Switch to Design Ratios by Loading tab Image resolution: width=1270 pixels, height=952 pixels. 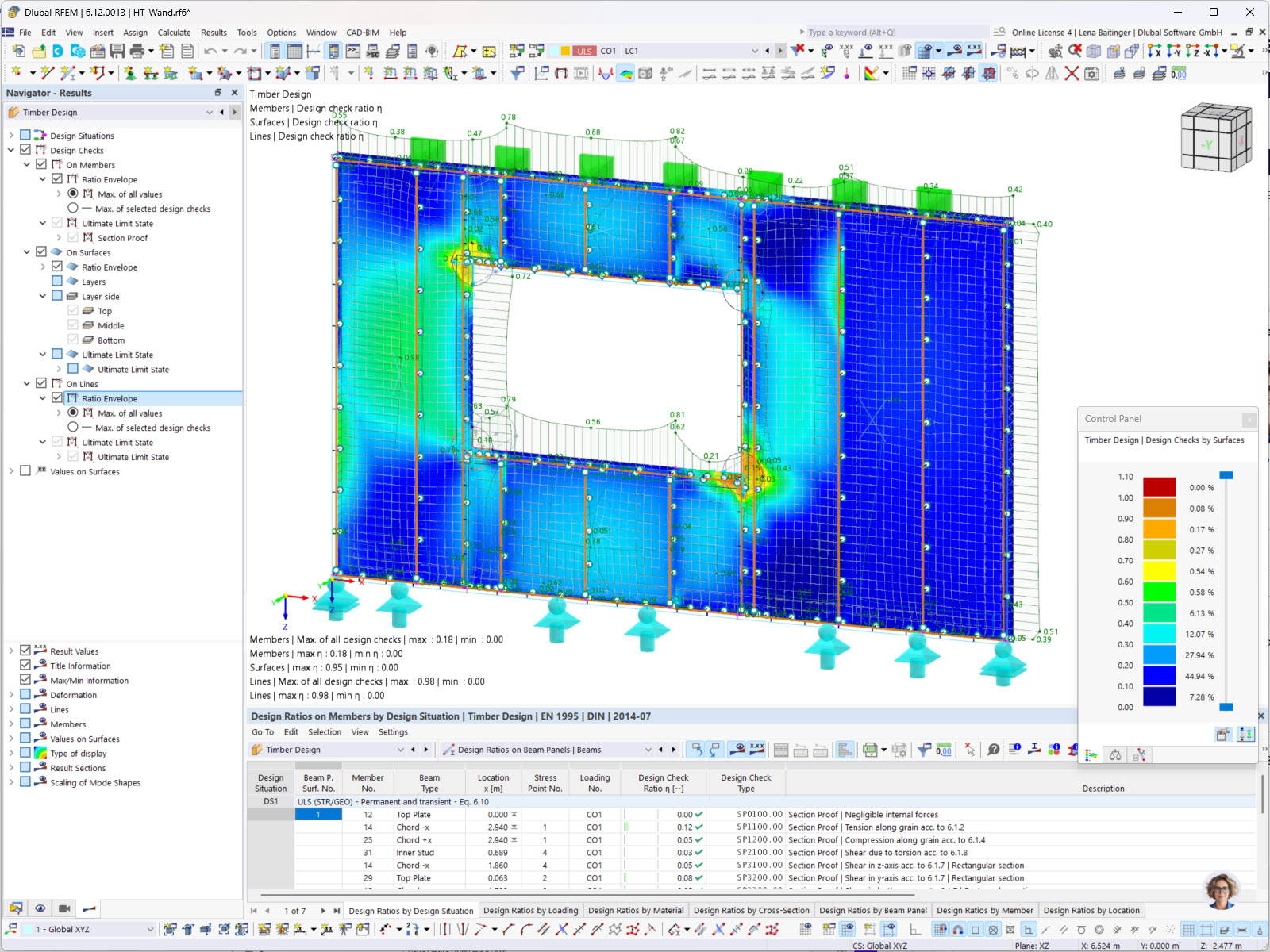pyautogui.click(x=530, y=910)
